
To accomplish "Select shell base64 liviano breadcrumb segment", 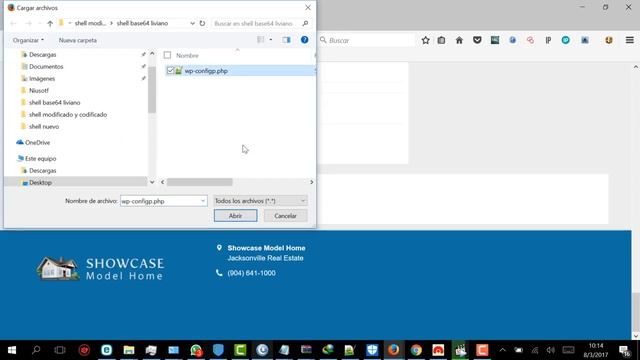I will (x=142, y=23).
